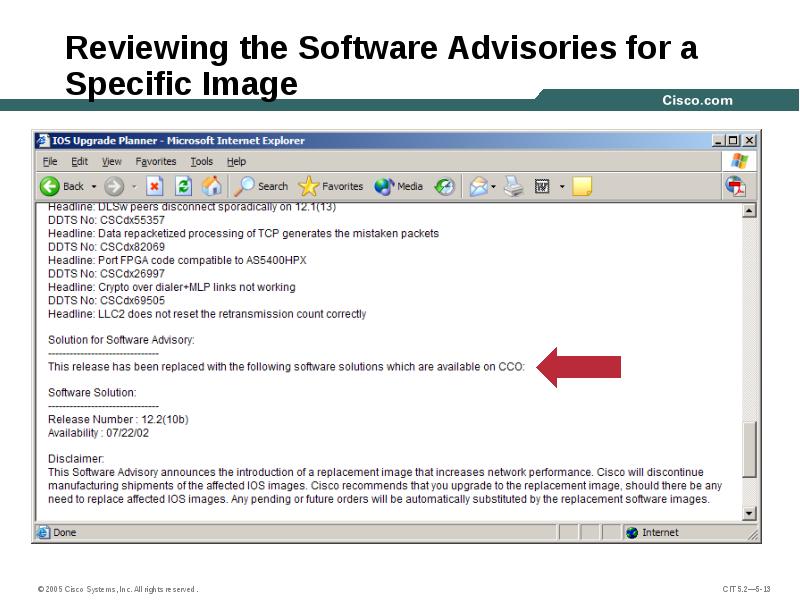Click the window resize grip corner
Image resolution: width=800 pixels, height=600 pixels.
point(753,534)
